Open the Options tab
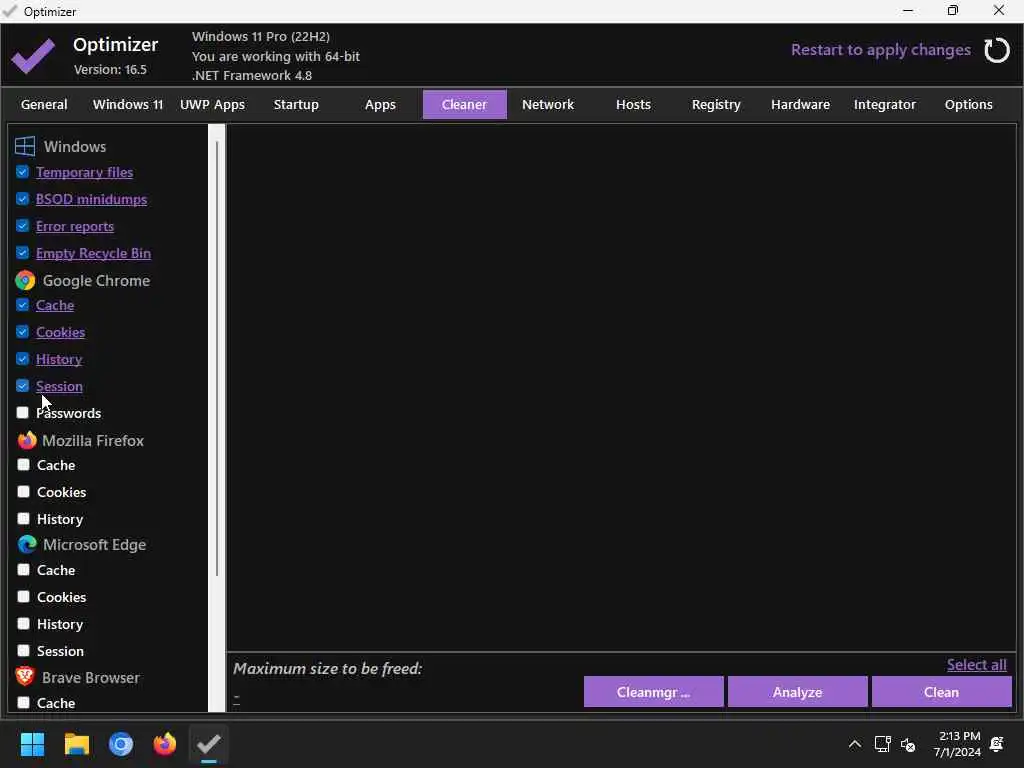 coord(968,104)
